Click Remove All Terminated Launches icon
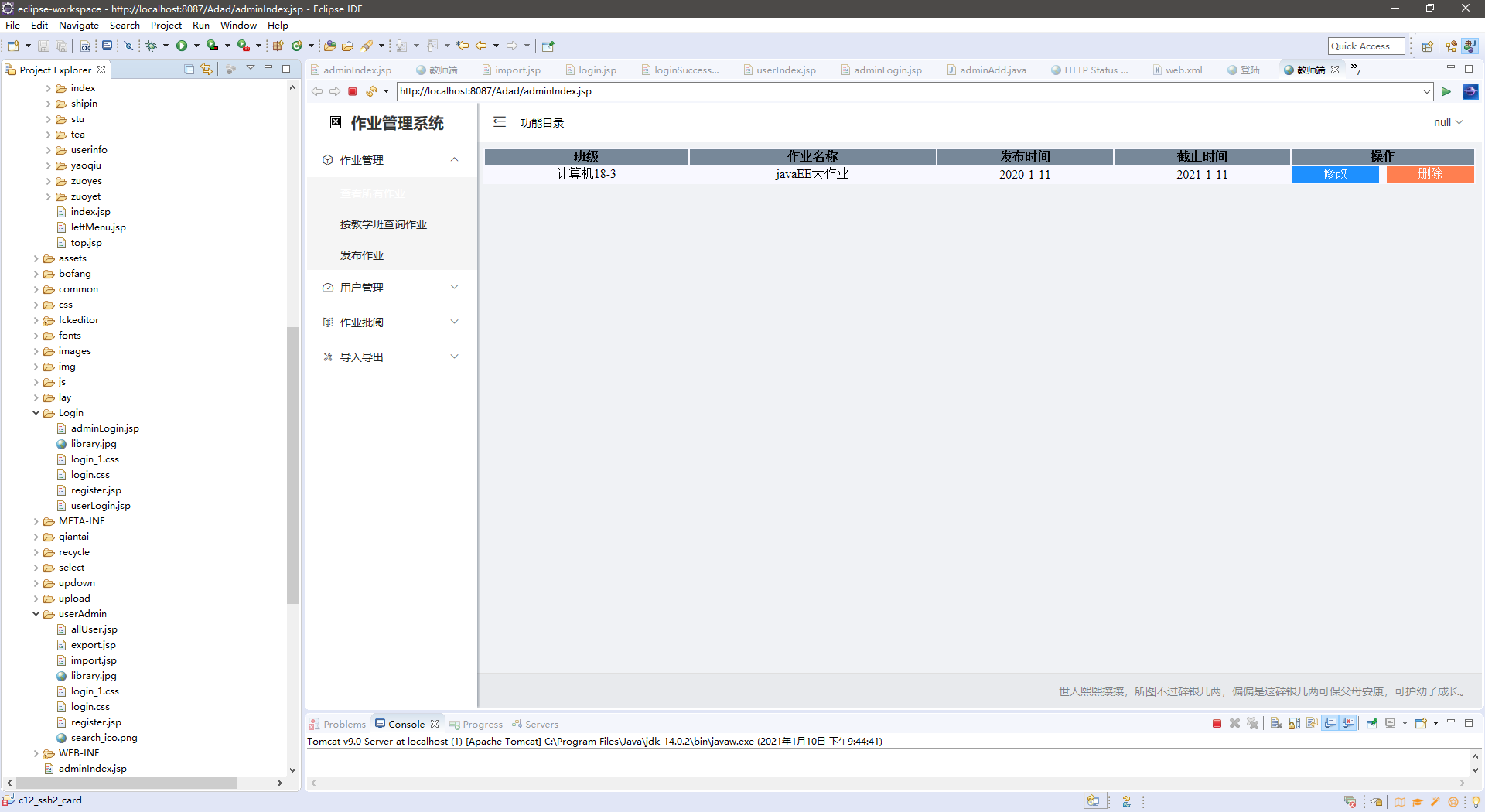 tap(1253, 724)
